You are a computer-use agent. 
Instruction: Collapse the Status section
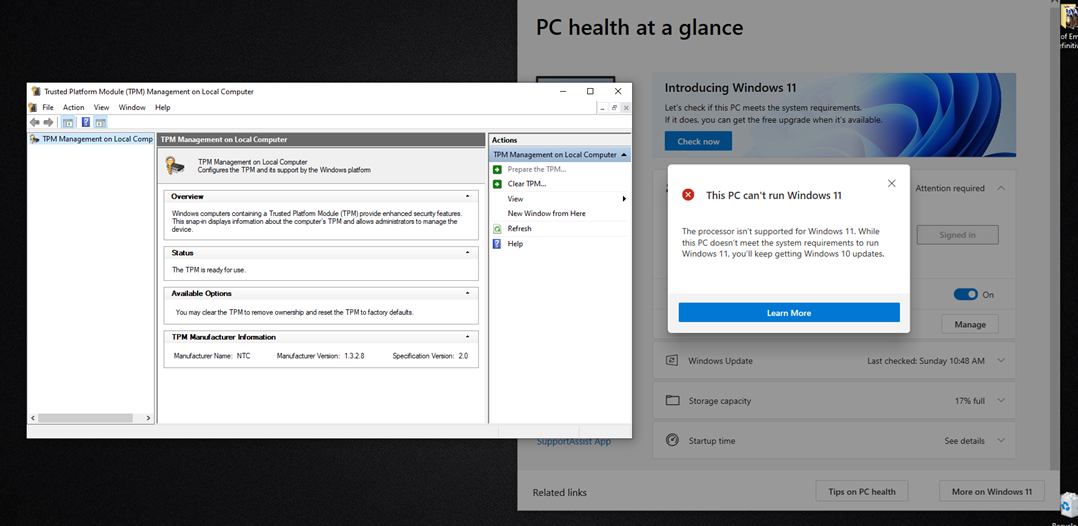click(468, 252)
